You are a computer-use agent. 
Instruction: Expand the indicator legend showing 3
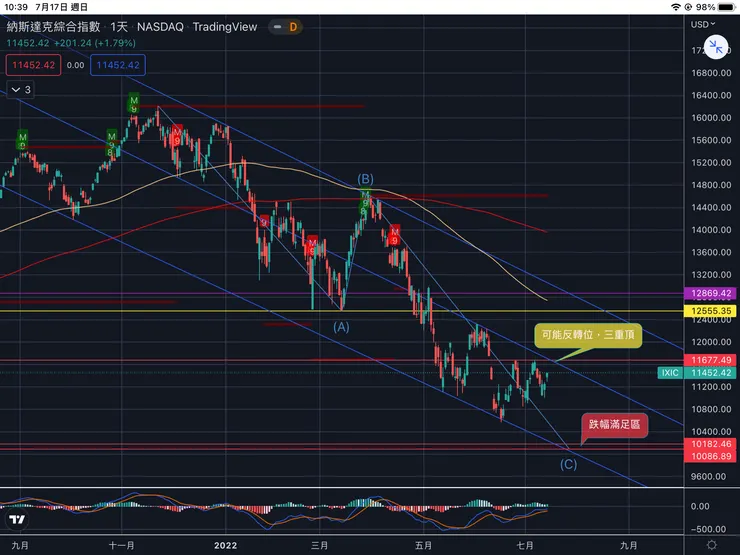coord(21,90)
